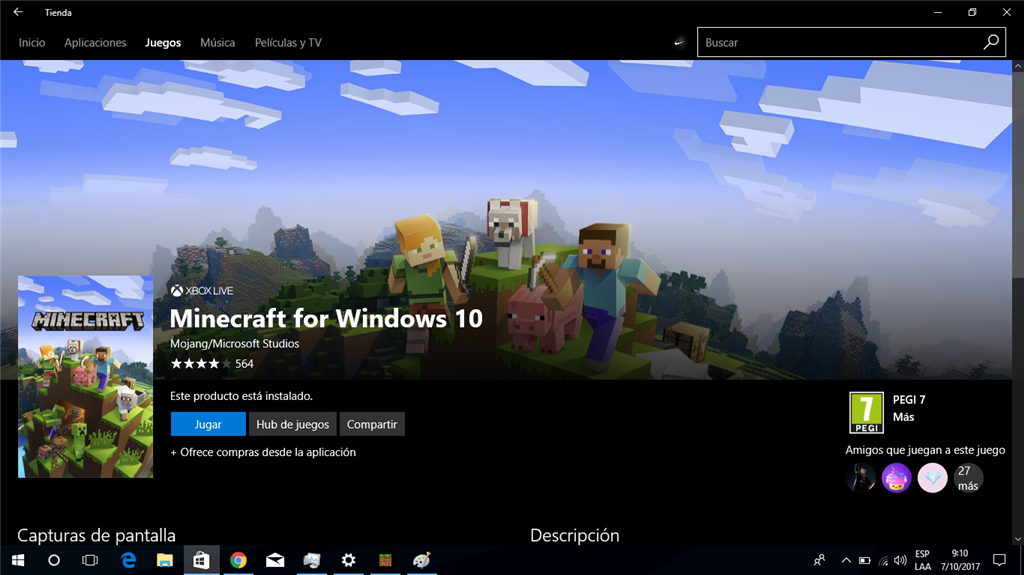Switch to the Aplicaciones tab

coord(95,42)
